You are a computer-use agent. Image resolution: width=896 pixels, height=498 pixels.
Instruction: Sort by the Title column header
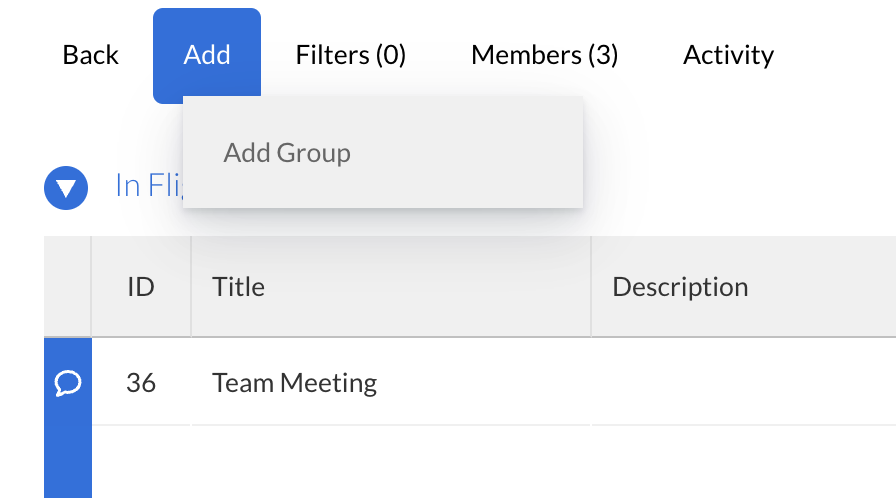pos(239,287)
